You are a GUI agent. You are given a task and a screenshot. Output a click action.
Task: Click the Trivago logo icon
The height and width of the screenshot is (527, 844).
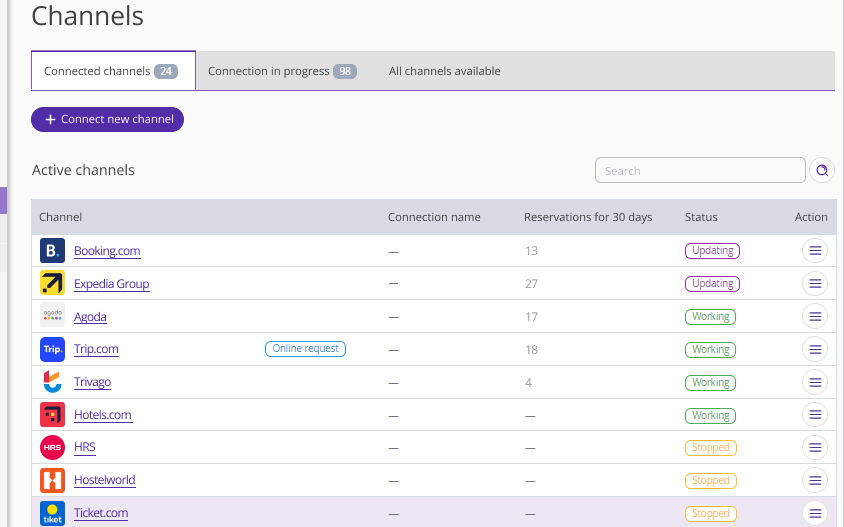tap(52, 382)
